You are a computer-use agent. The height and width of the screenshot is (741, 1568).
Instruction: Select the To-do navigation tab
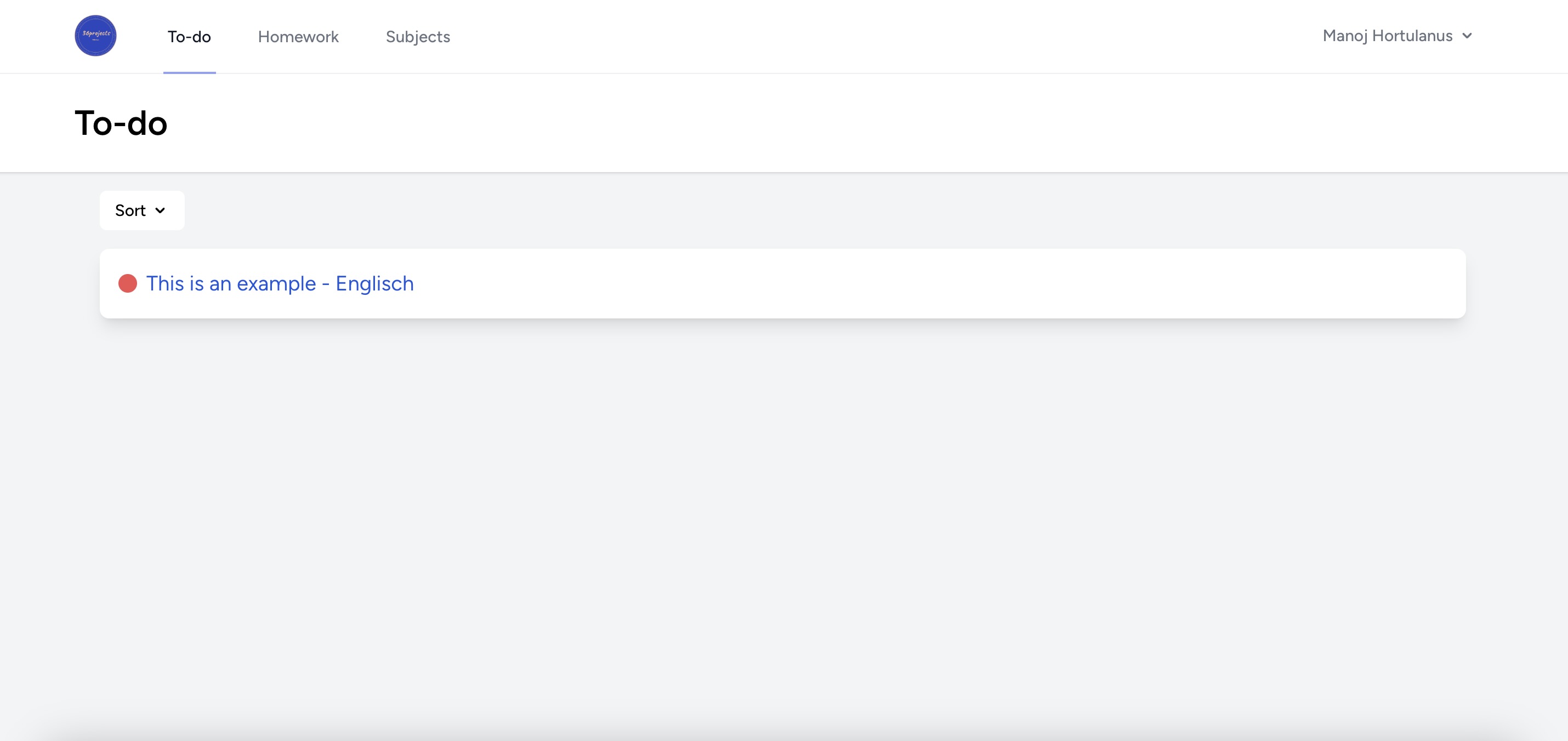(189, 37)
